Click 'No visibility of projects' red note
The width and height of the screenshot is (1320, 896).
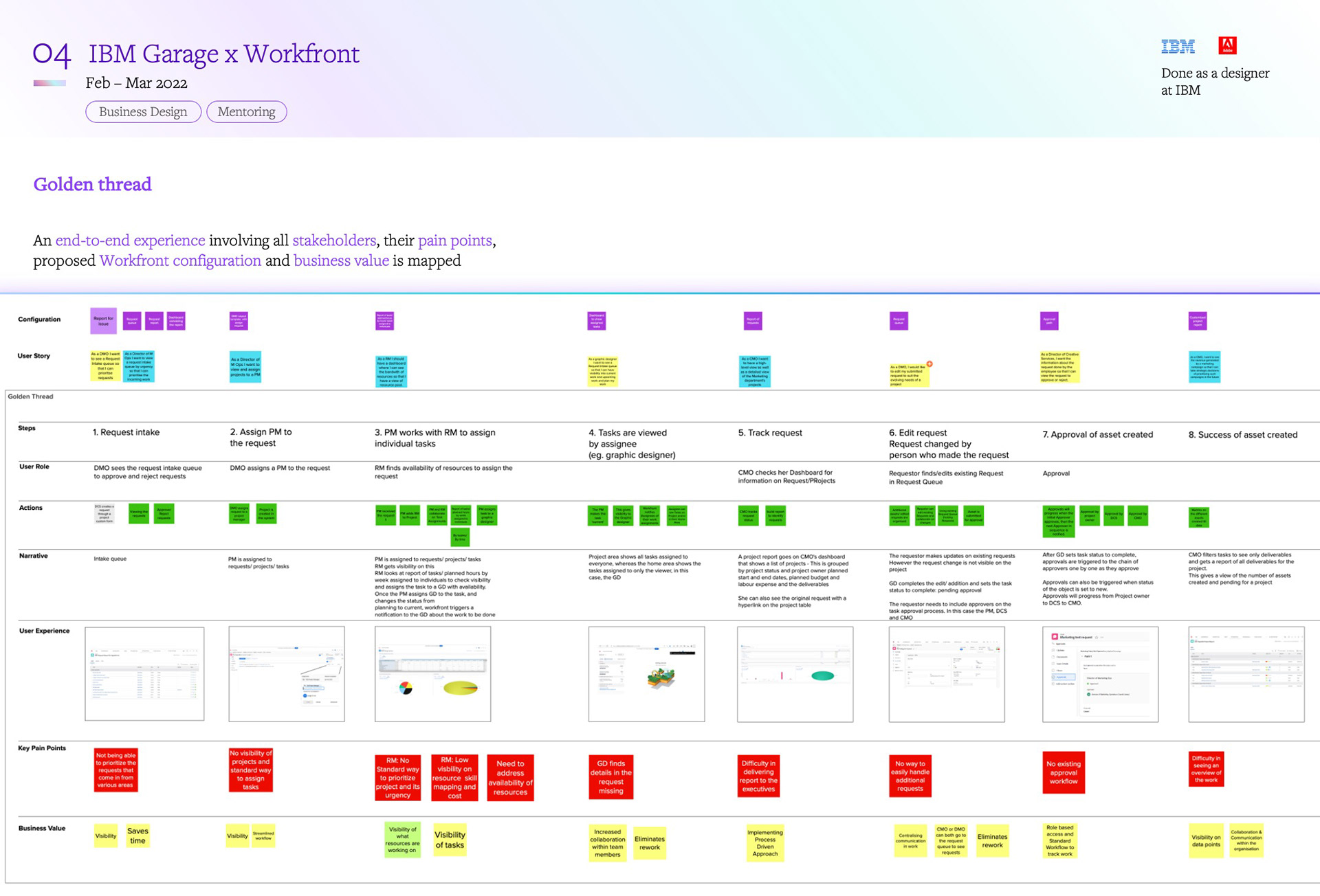[250, 770]
